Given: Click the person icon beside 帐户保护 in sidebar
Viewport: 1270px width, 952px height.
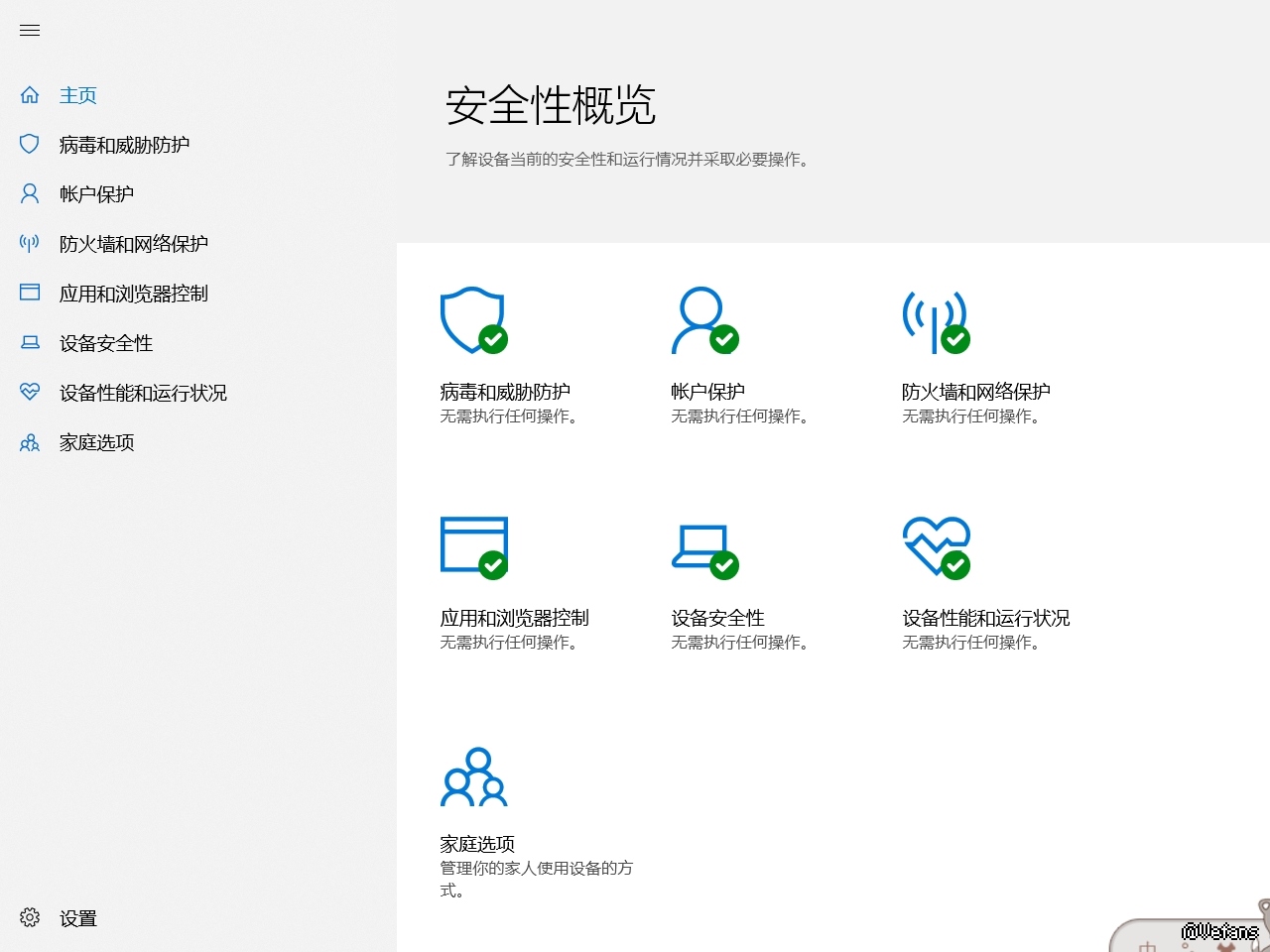Looking at the screenshot, I should point(30,194).
